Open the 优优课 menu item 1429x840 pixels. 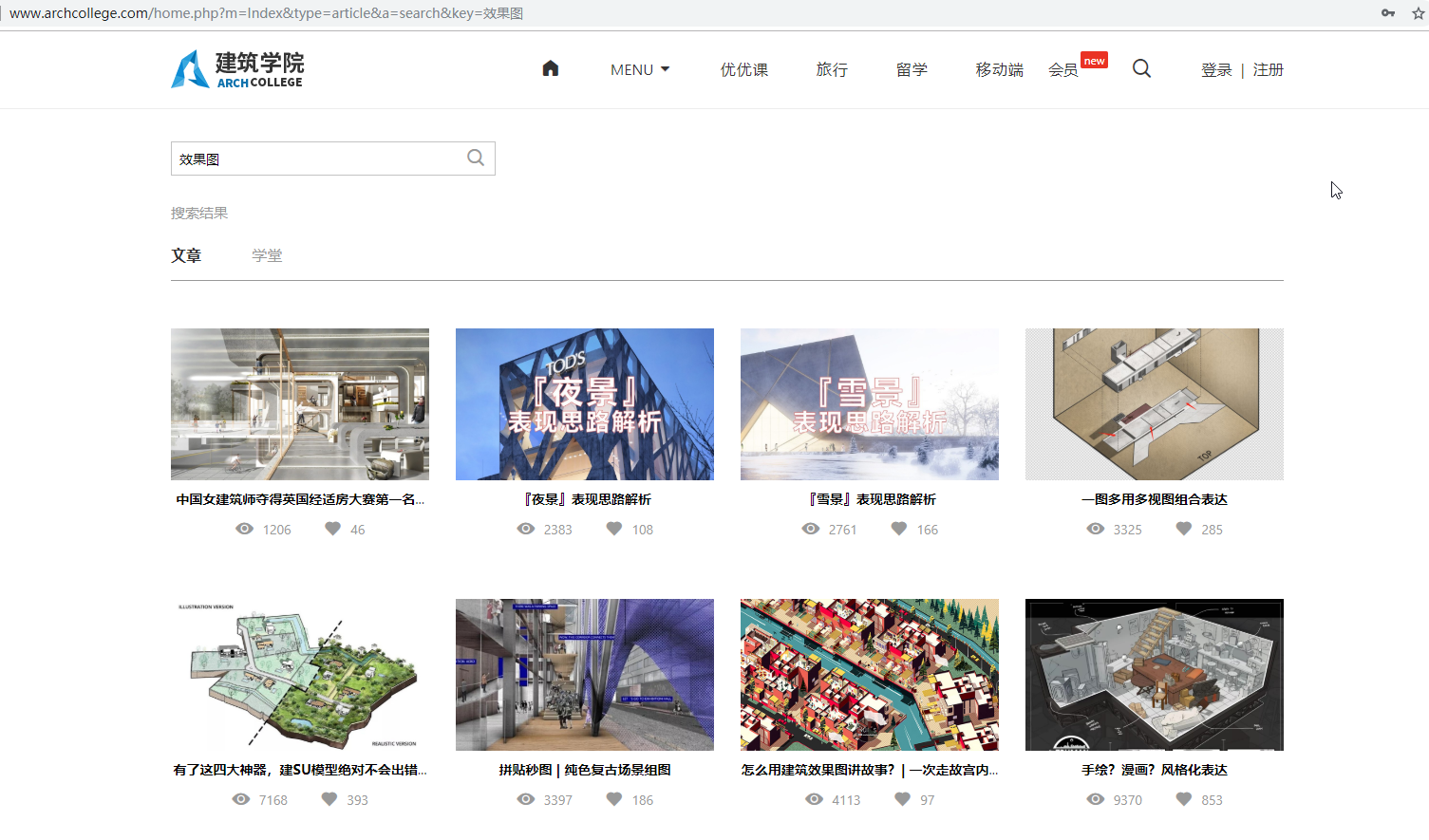pyautogui.click(x=744, y=69)
